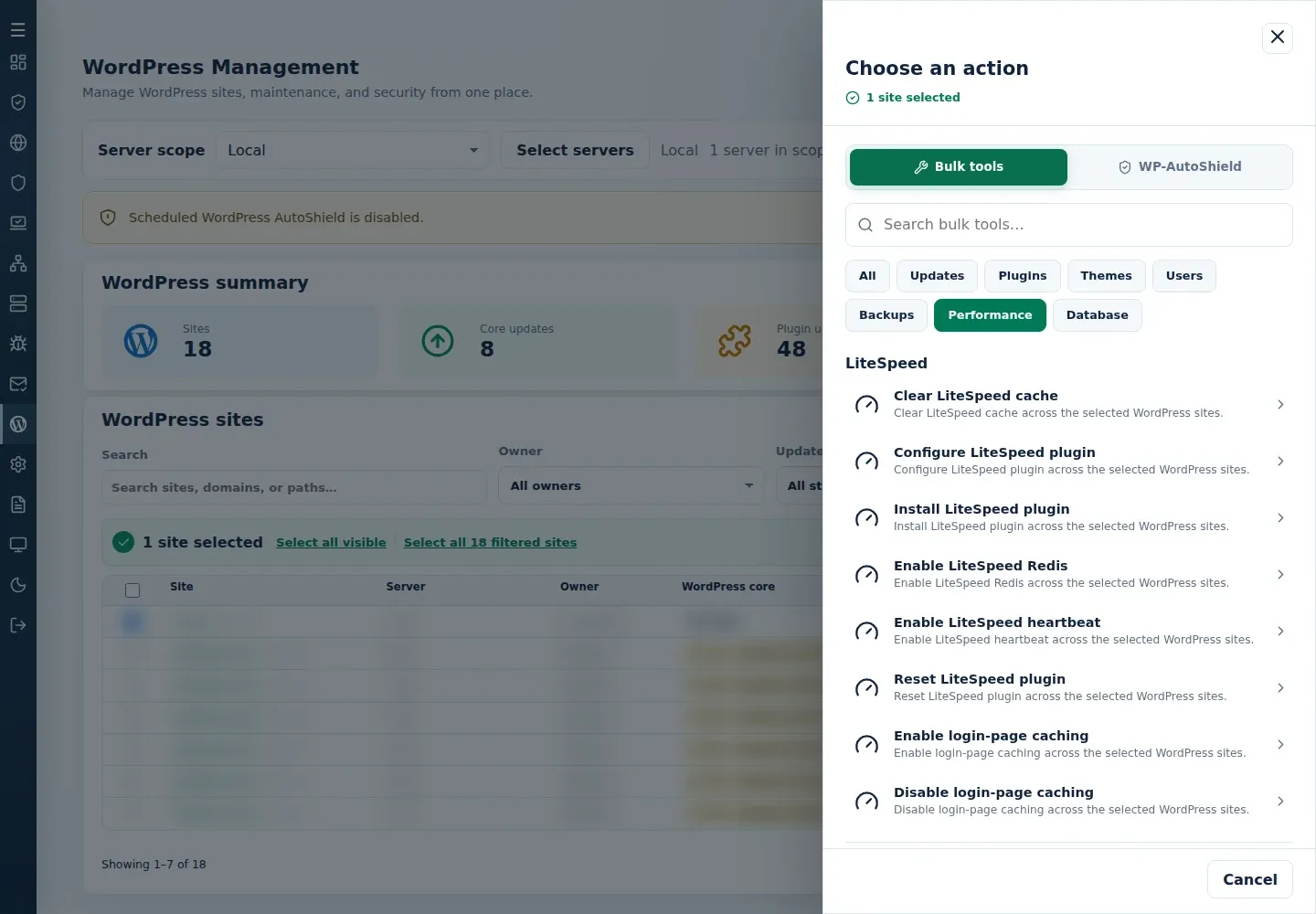Viewport: 1316px width, 914px height.
Task: Open the Disable login-page caching action
Action: click(x=1069, y=801)
